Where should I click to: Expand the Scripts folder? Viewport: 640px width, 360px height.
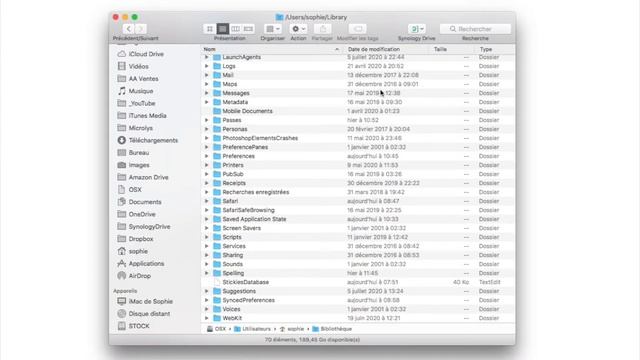(x=207, y=237)
